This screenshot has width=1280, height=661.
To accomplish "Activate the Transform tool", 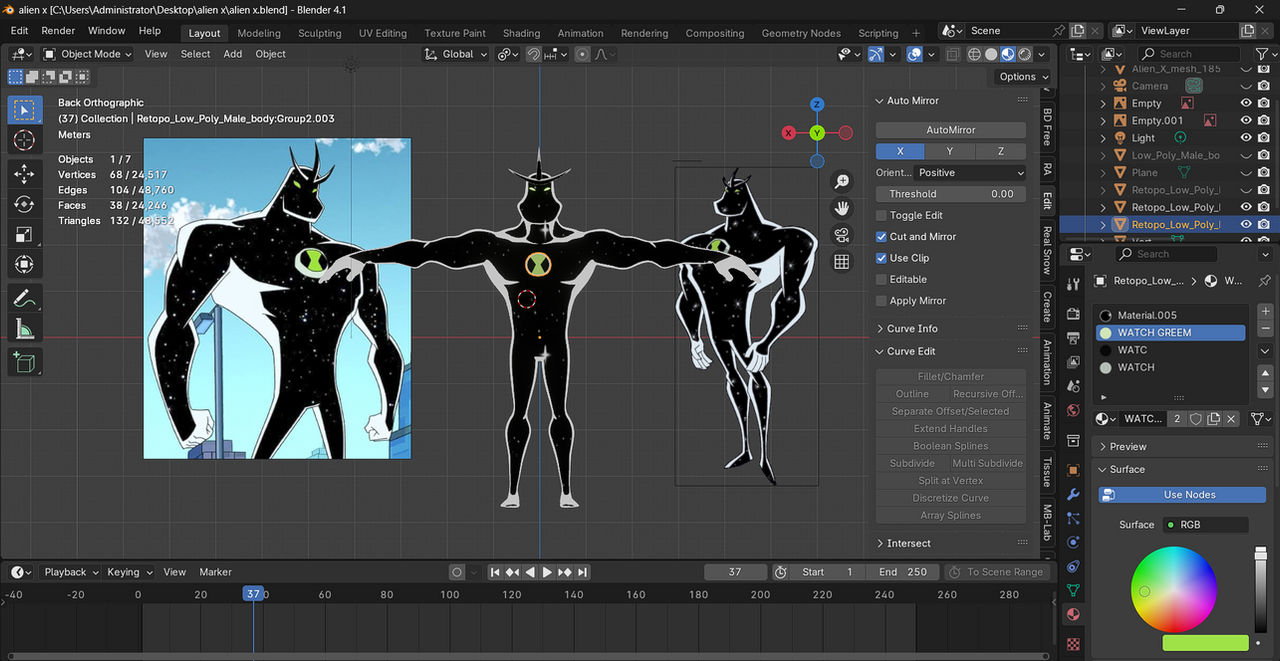I will pyautogui.click(x=25, y=264).
